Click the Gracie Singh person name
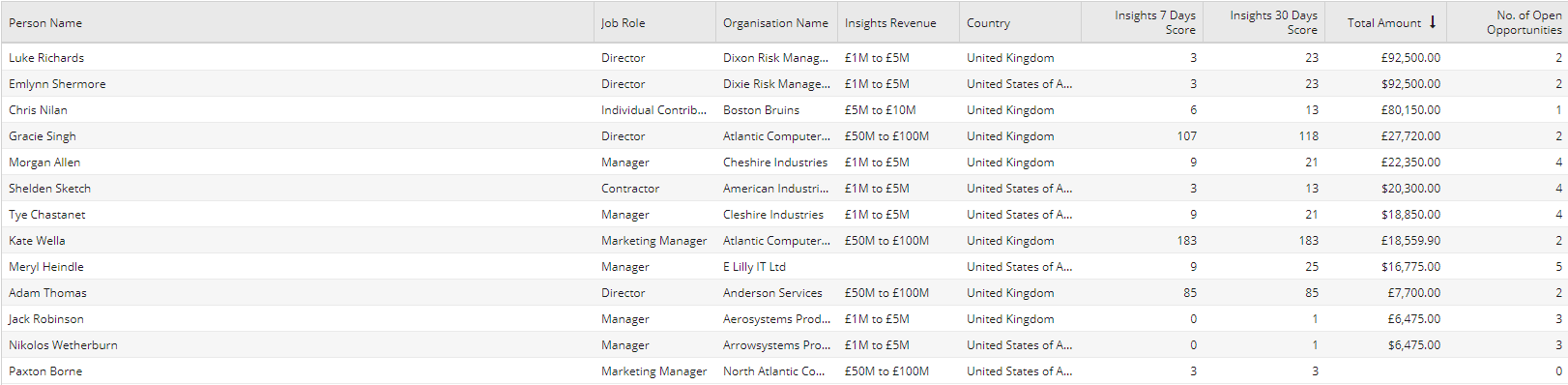 (x=43, y=135)
